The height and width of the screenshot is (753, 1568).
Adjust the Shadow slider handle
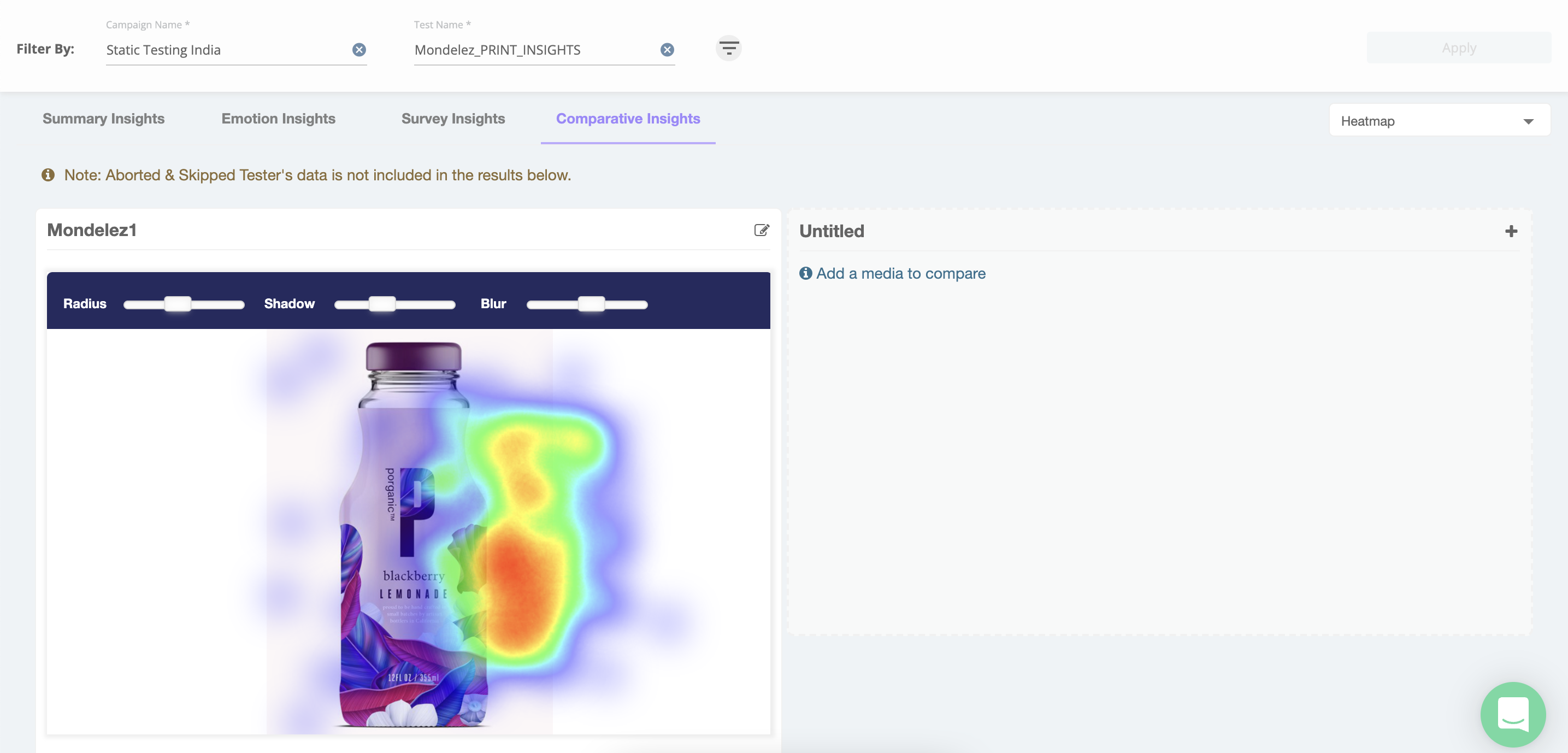coord(382,304)
